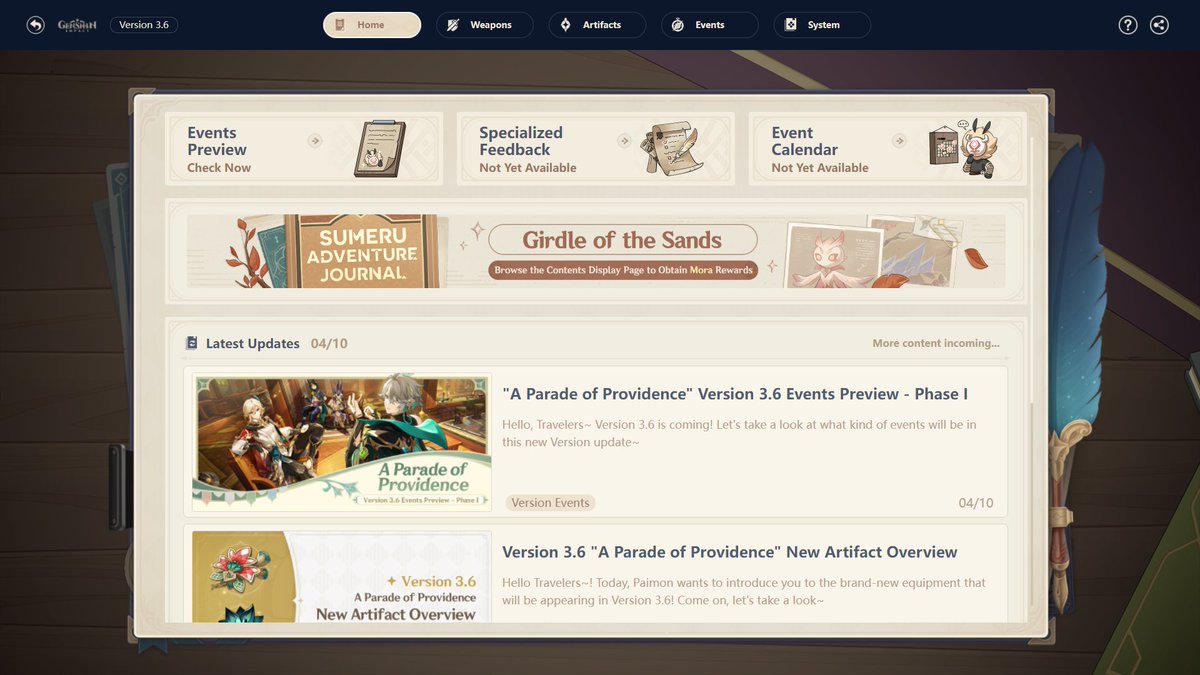Click the Hello Travelers description of the artifact article
The width and height of the screenshot is (1200, 675).
tap(744, 591)
